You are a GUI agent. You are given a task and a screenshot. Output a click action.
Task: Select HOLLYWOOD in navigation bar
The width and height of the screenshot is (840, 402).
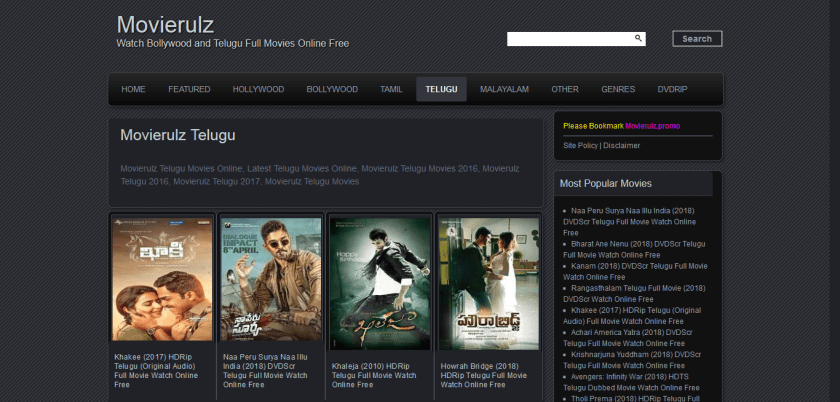[258, 89]
